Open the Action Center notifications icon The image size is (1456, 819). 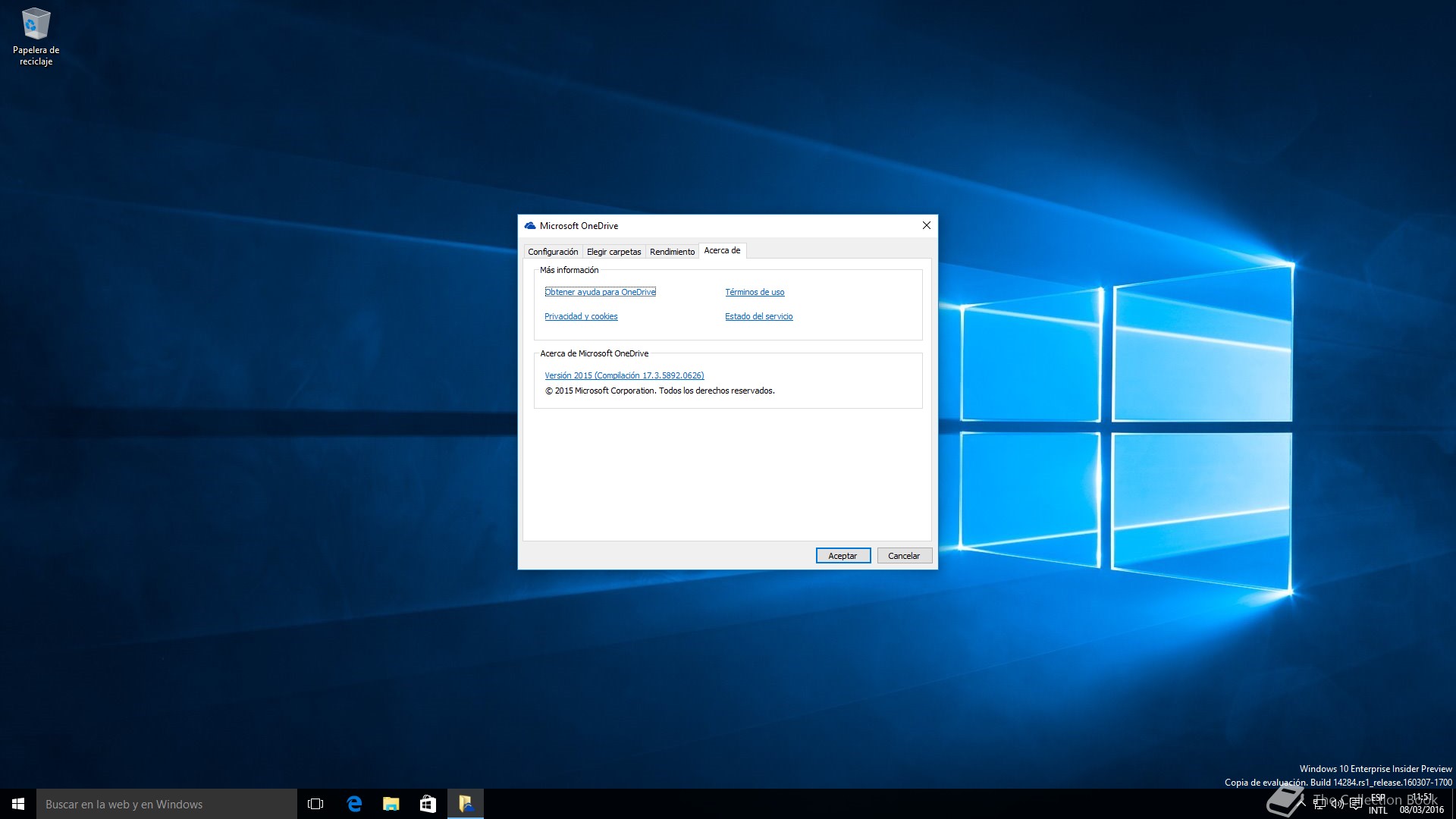coord(1356,804)
